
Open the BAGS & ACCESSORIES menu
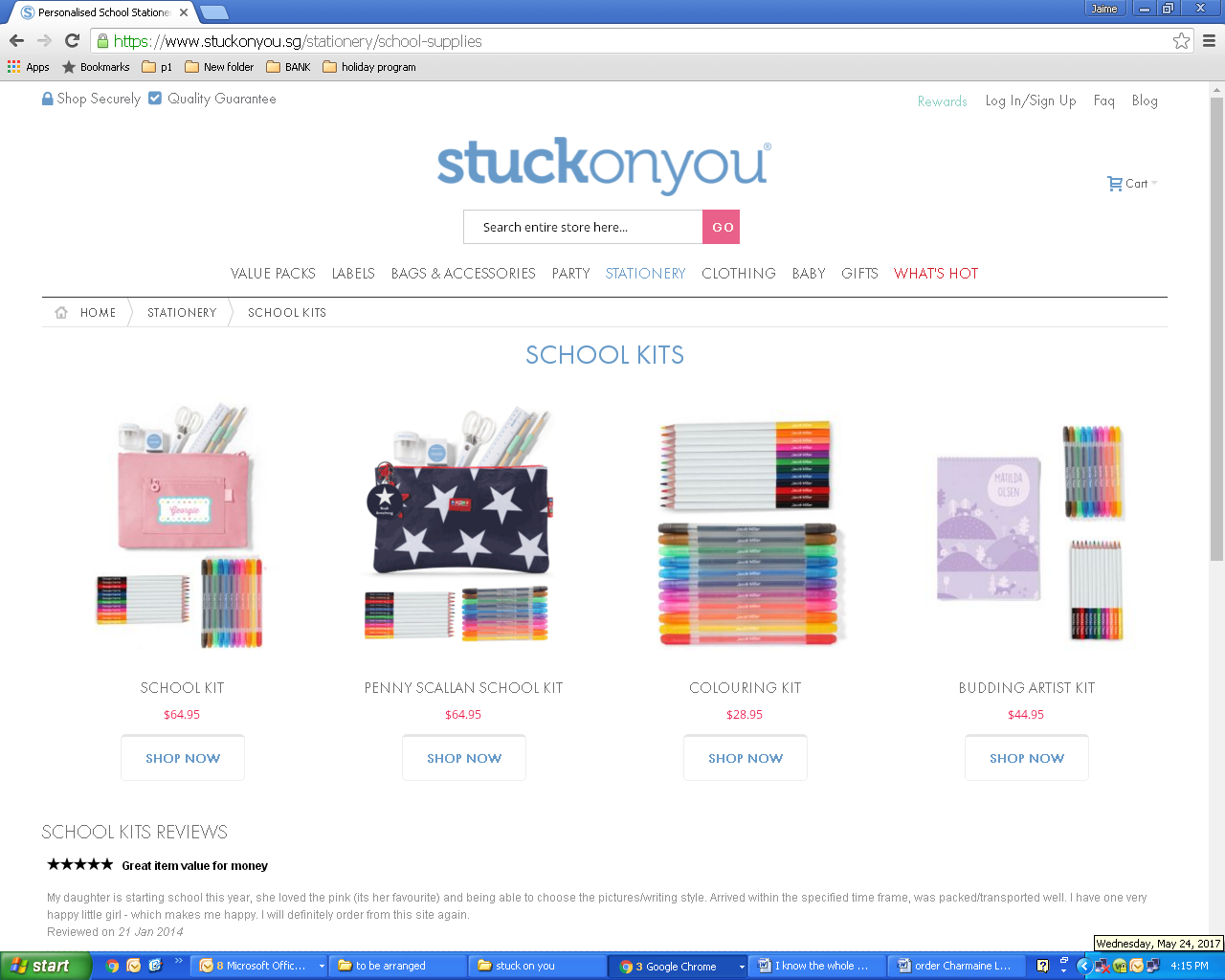click(x=463, y=274)
